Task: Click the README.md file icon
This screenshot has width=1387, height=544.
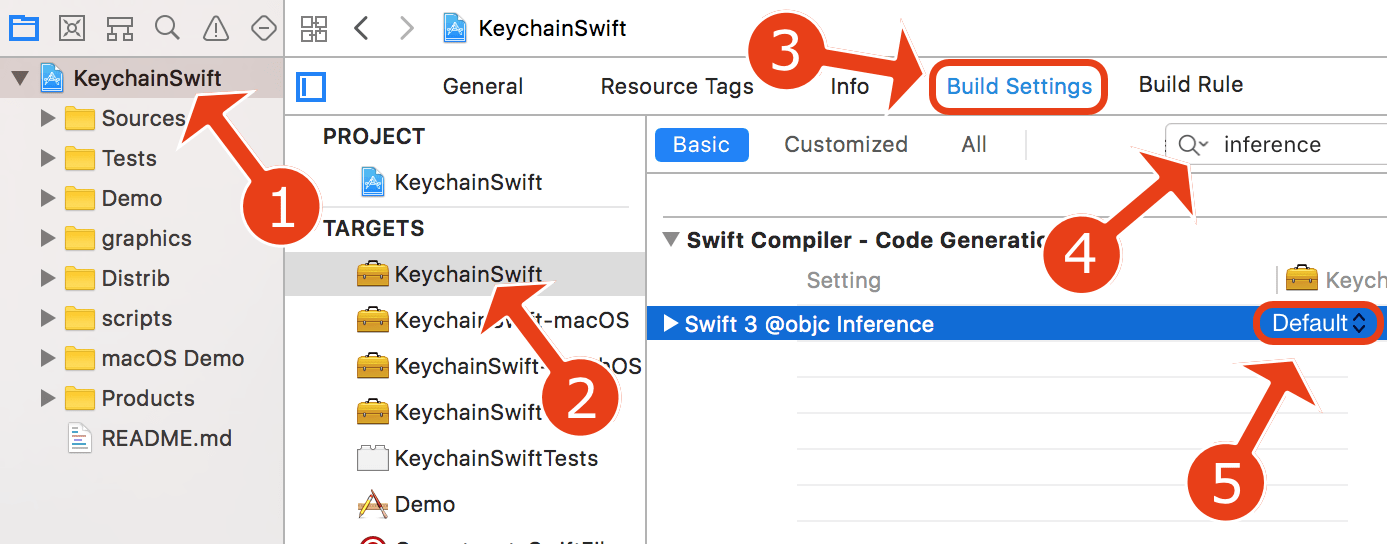Action: click(x=80, y=438)
